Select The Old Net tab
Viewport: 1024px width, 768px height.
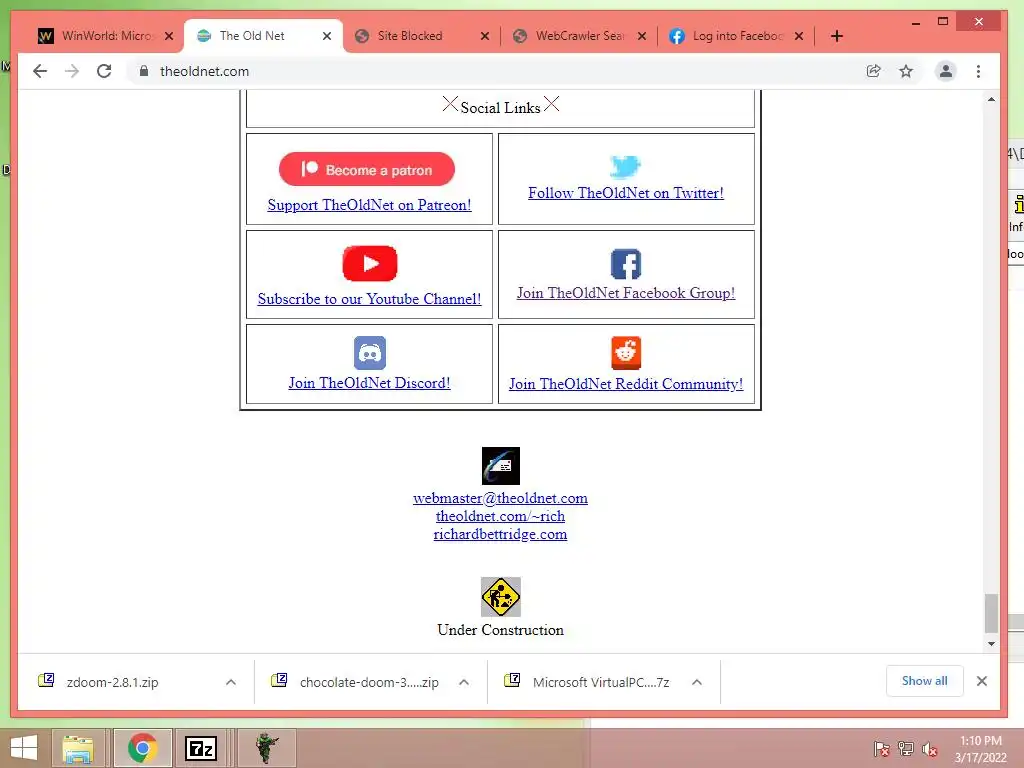[x=263, y=36]
